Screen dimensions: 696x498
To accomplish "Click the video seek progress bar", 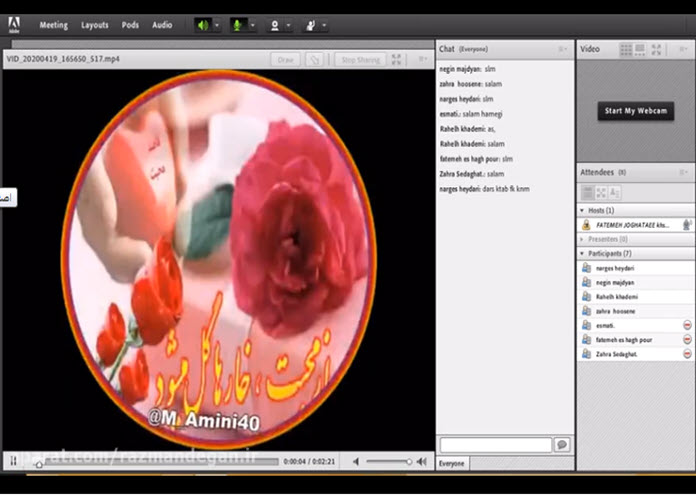I will 157,462.
